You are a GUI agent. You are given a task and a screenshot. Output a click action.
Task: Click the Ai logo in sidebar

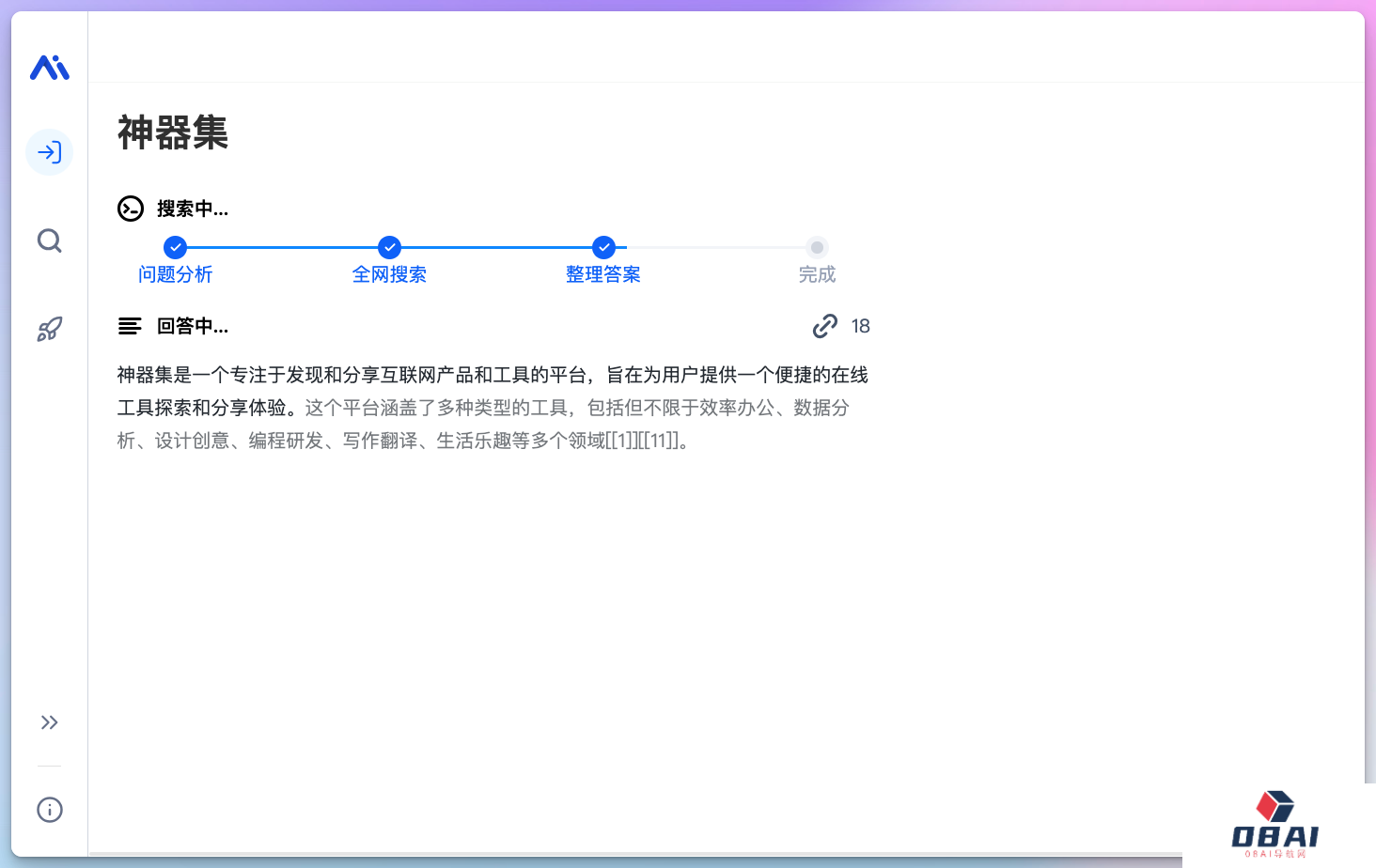point(50,68)
